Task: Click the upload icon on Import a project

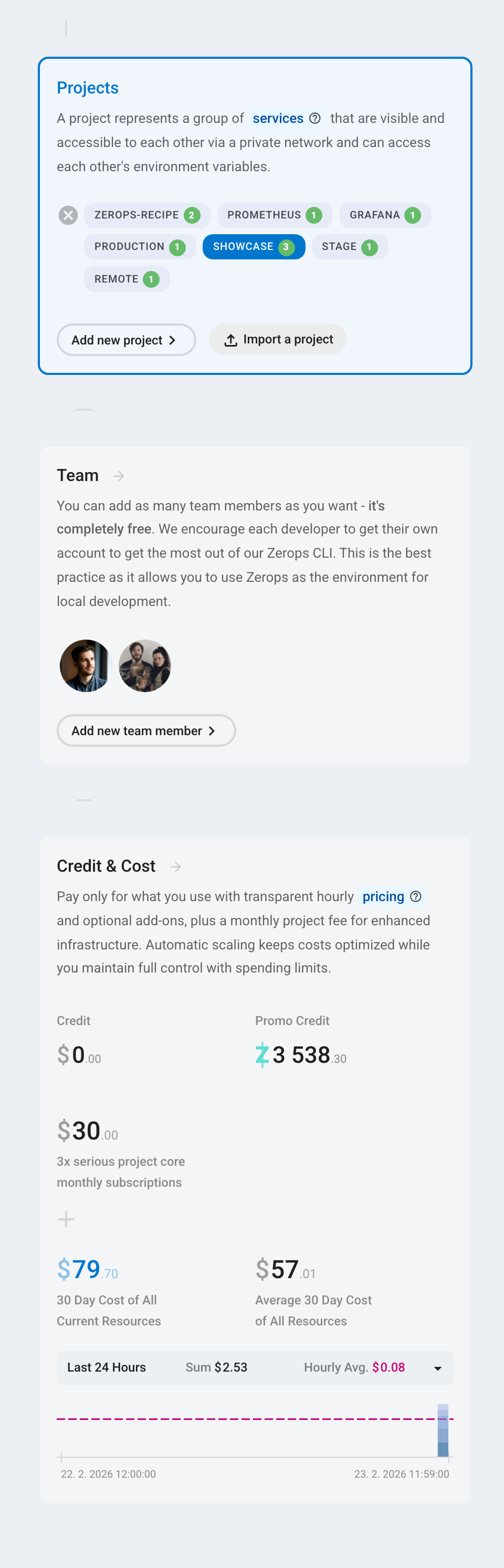Action: point(230,340)
